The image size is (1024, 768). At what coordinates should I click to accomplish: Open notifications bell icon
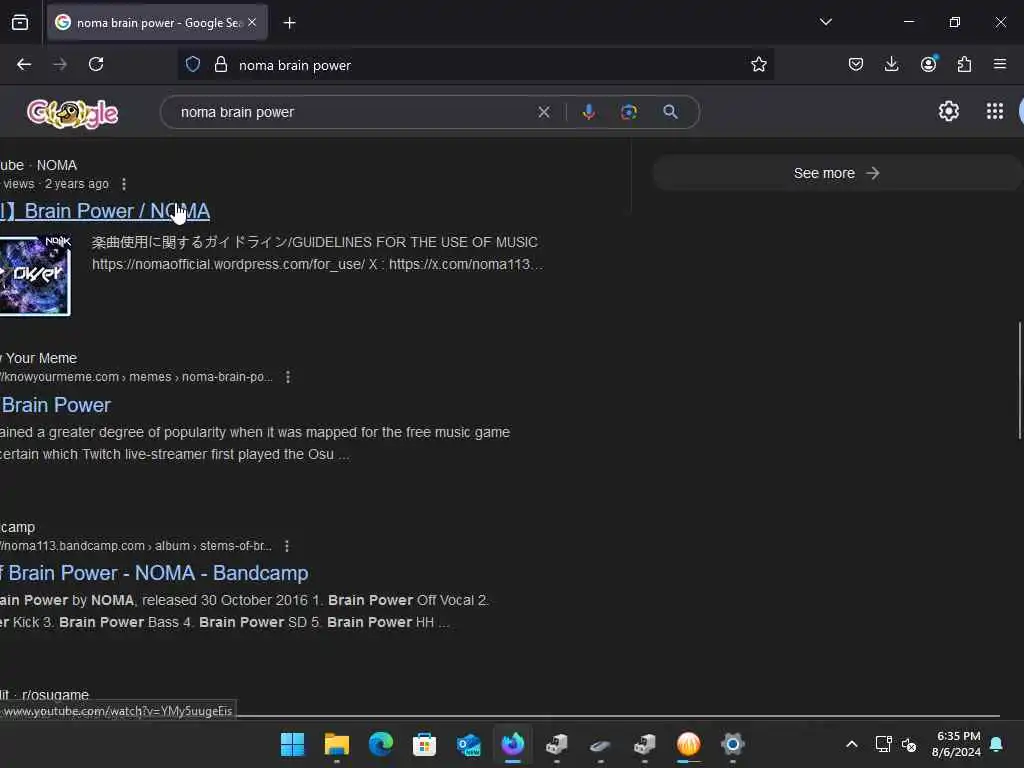997,744
